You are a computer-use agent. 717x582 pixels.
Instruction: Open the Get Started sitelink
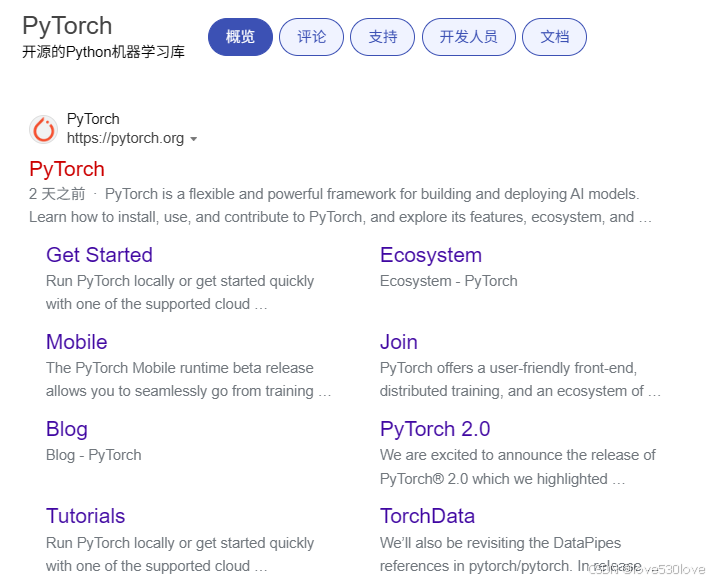click(x=99, y=255)
